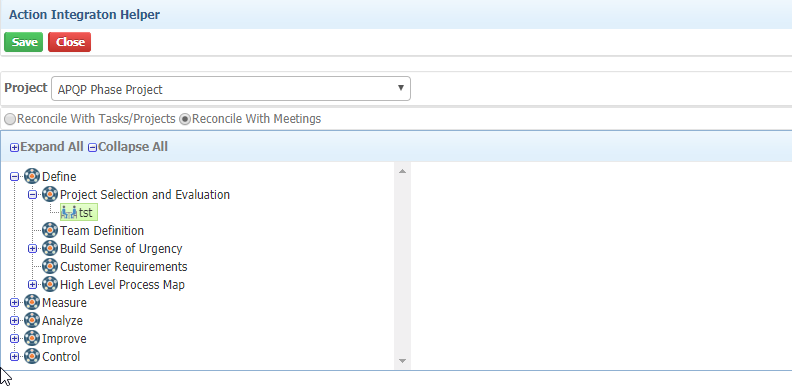Image resolution: width=812 pixels, height=390 pixels.
Task: Click the Analyze phase icon
Action: point(32,321)
